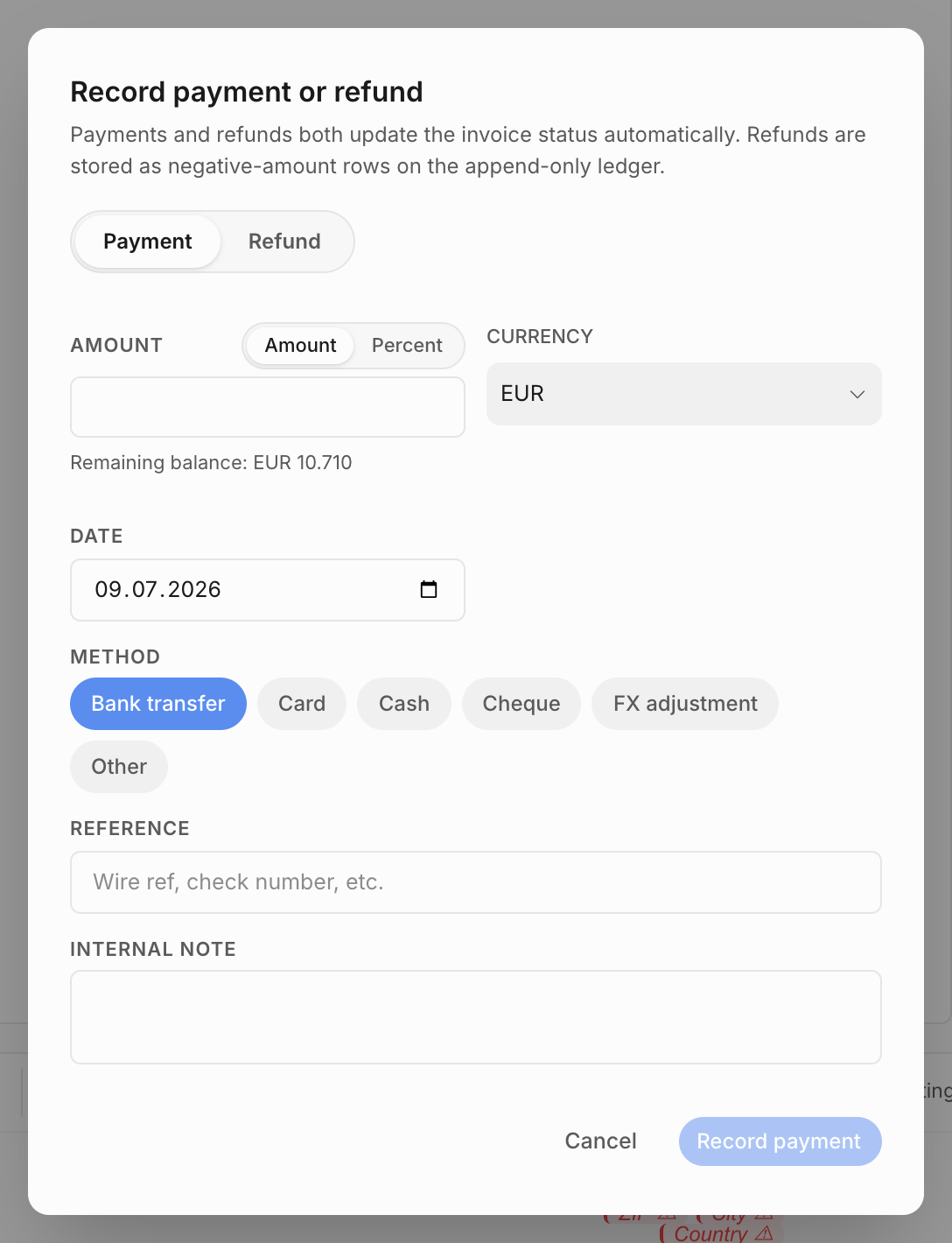Focus the Internal note text area
This screenshot has width=952, height=1243.
pyautogui.click(x=476, y=1017)
